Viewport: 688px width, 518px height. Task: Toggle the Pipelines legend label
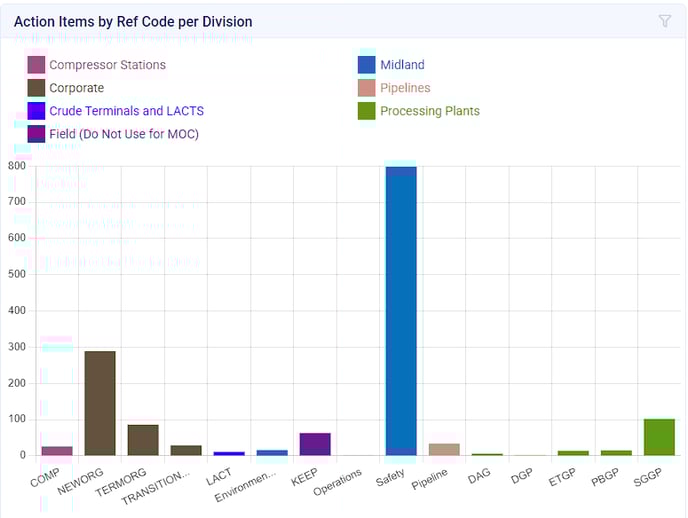tap(408, 88)
